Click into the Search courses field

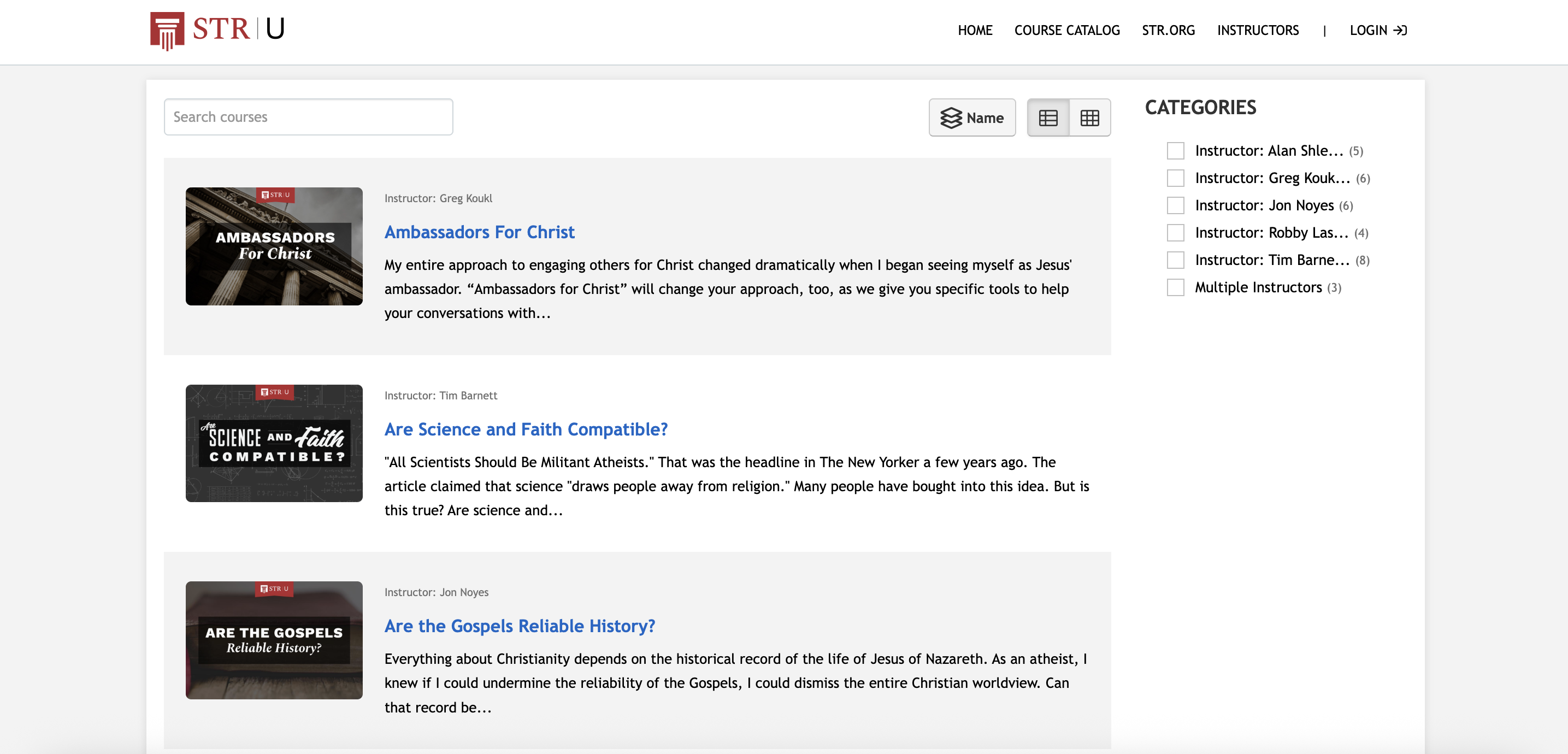tap(308, 117)
